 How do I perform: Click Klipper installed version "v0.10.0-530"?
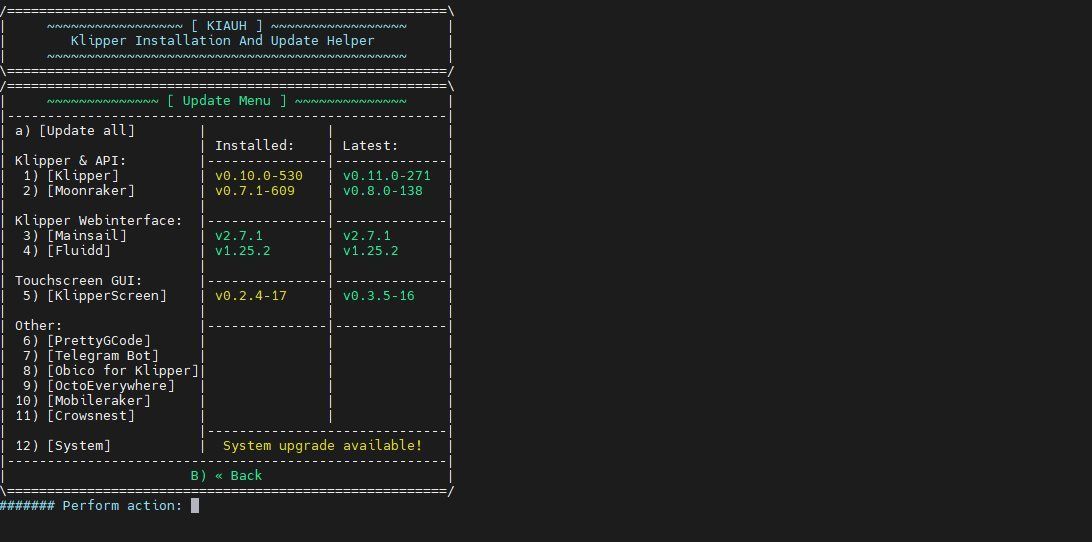coord(259,176)
